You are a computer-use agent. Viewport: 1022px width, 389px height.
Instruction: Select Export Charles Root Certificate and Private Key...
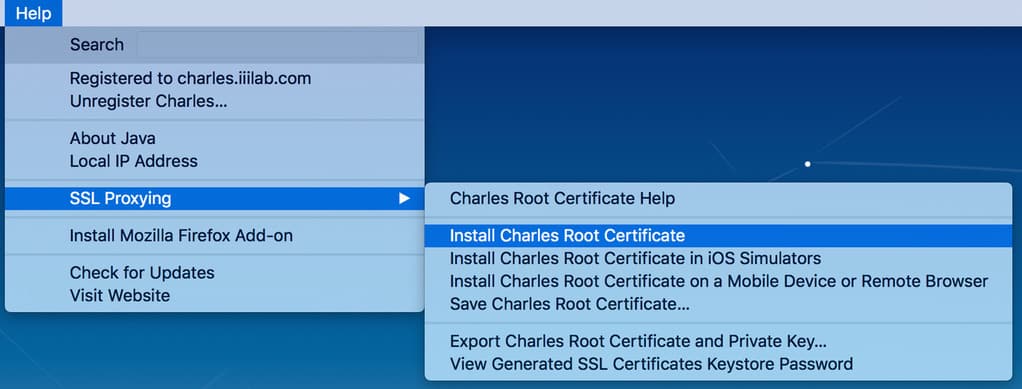tap(718, 341)
